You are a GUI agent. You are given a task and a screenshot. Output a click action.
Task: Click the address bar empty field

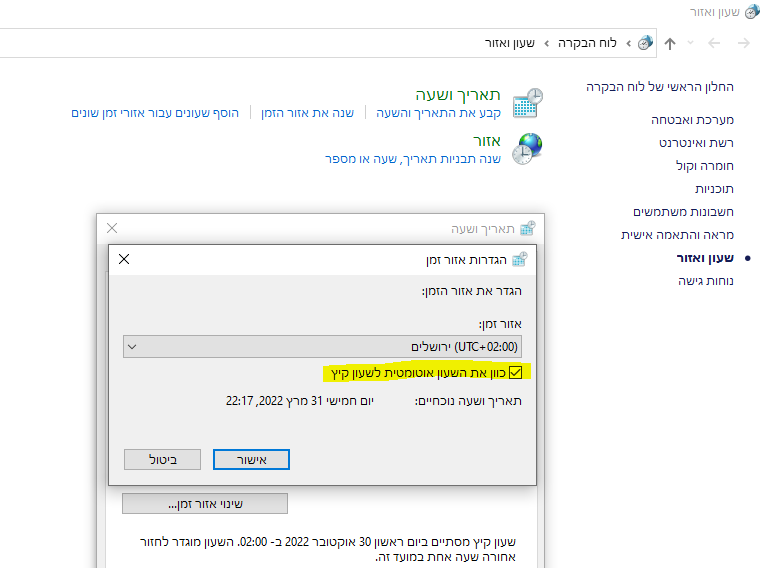click(x=241, y=43)
